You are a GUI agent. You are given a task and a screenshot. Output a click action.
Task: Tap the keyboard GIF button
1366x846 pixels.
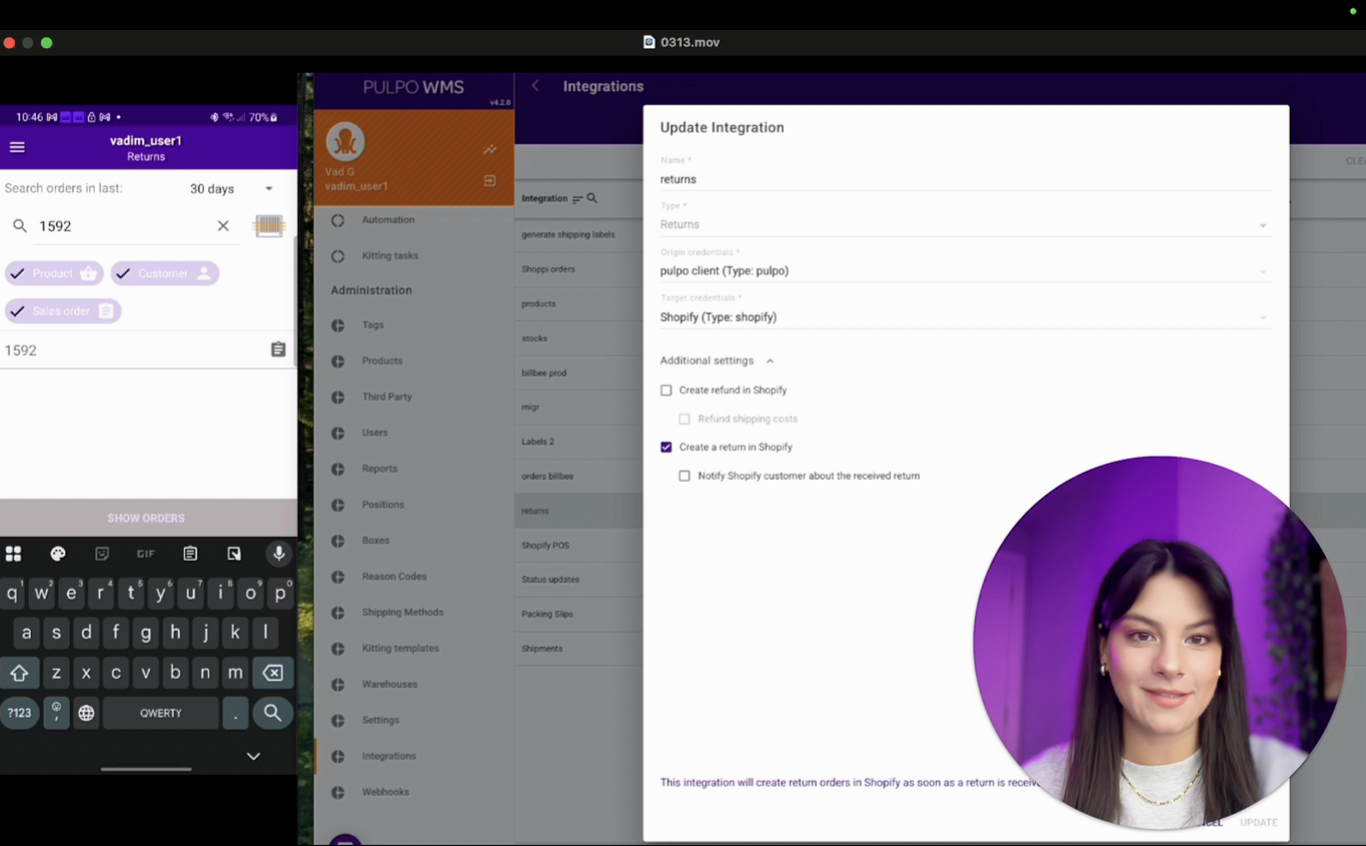(146, 553)
